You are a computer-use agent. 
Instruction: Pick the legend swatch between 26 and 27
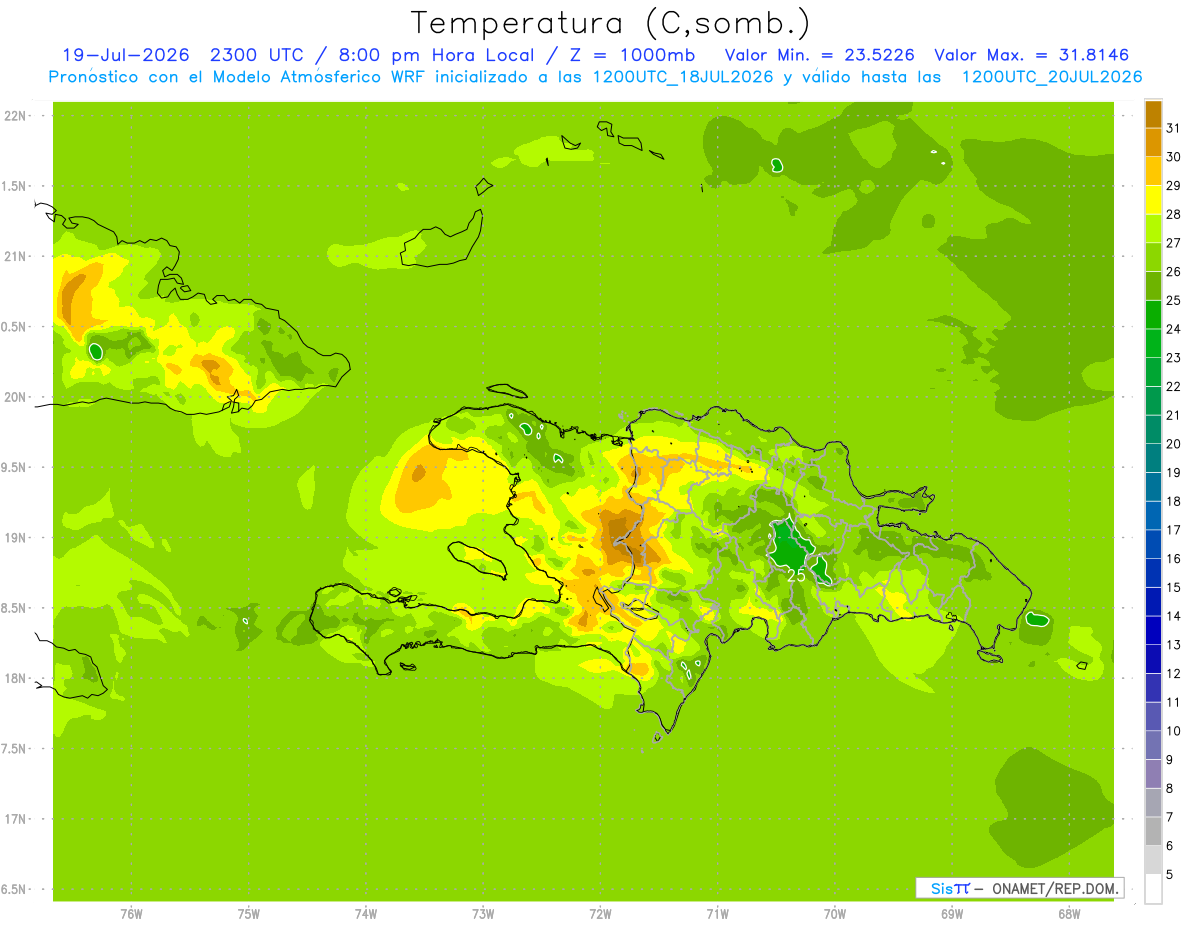pyautogui.click(x=1153, y=257)
